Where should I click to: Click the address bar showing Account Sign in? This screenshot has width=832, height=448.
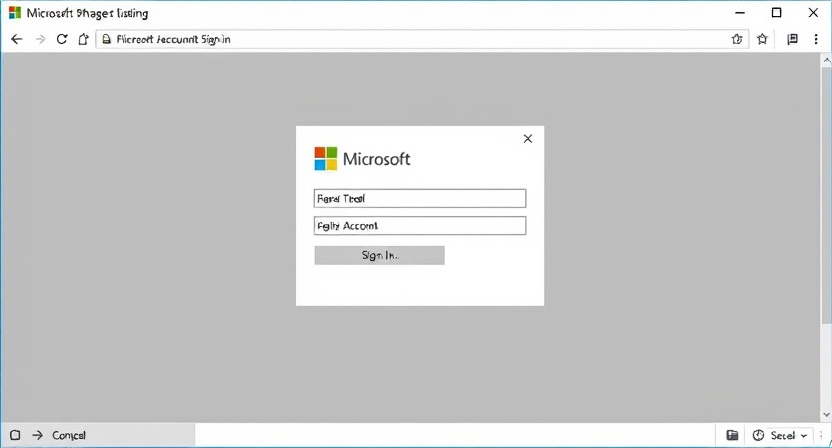[x=422, y=39]
